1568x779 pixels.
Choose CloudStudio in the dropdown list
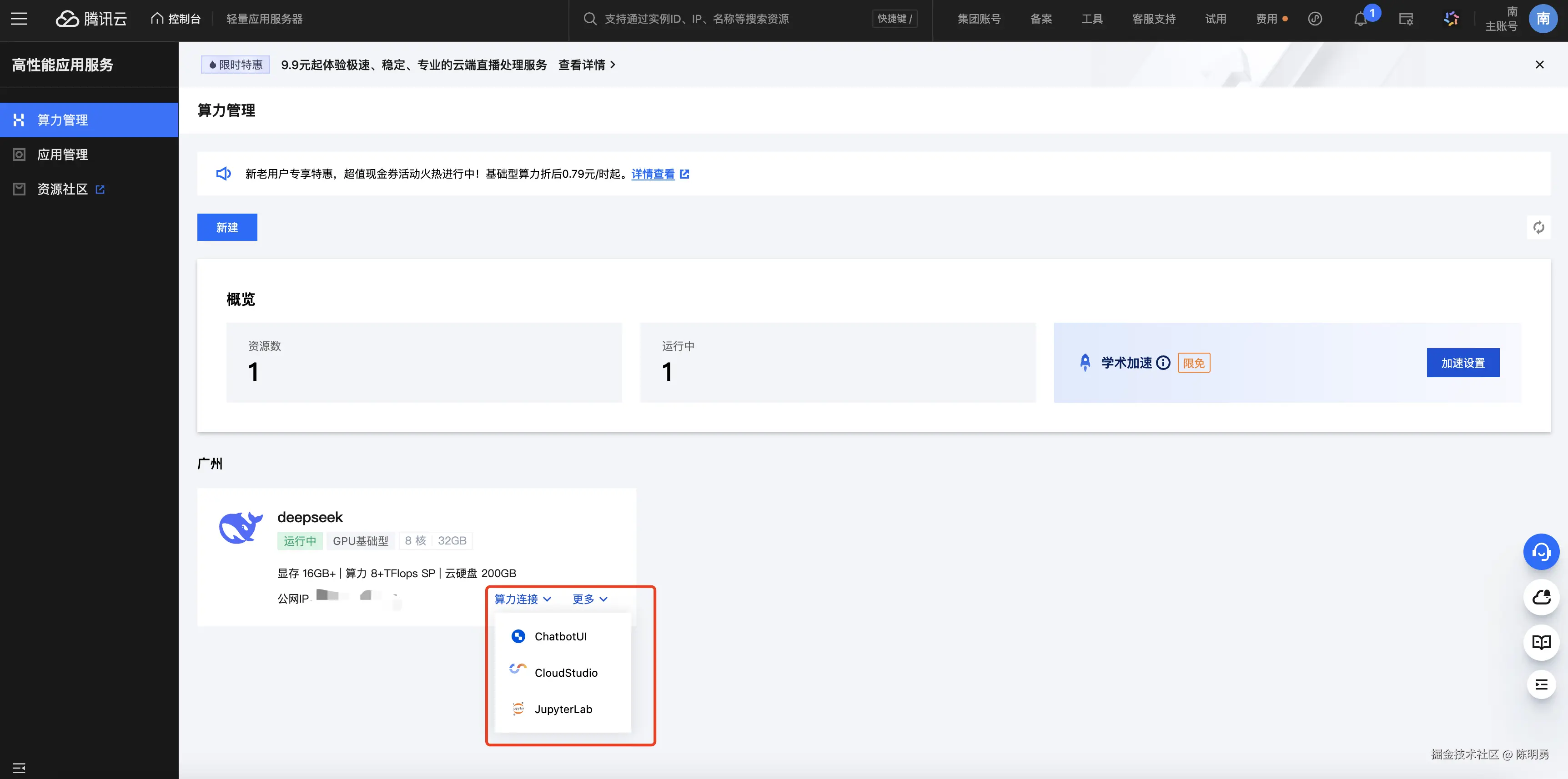(565, 673)
